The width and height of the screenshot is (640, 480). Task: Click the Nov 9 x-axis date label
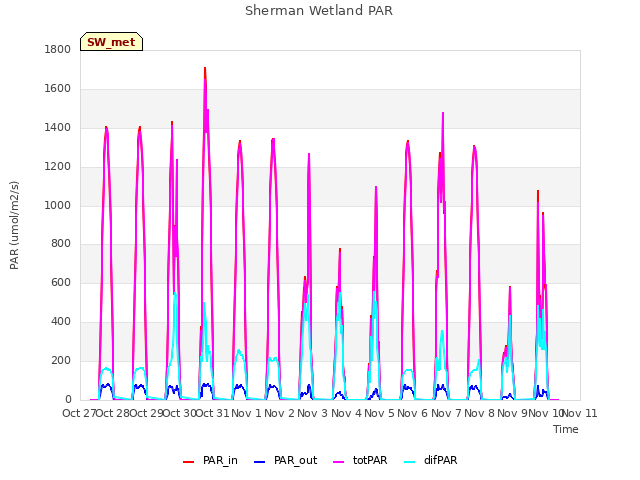tap(512, 413)
